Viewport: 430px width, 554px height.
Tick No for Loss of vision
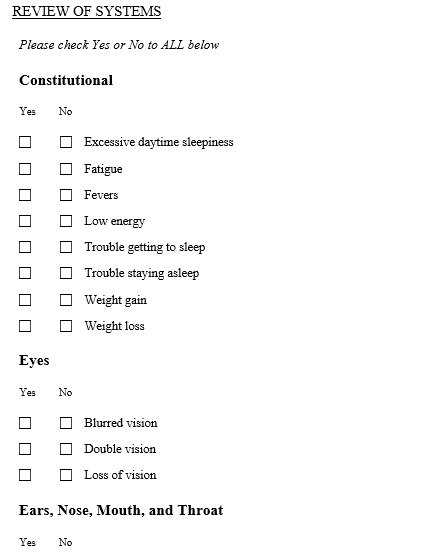click(x=66, y=475)
